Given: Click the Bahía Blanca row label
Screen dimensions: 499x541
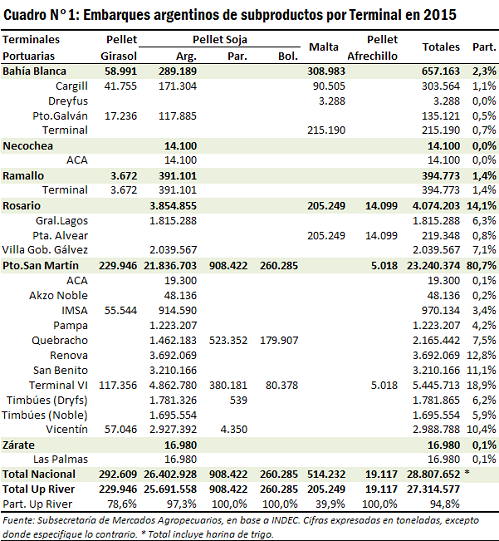Looking at the screenshot, I should point(34,71).
